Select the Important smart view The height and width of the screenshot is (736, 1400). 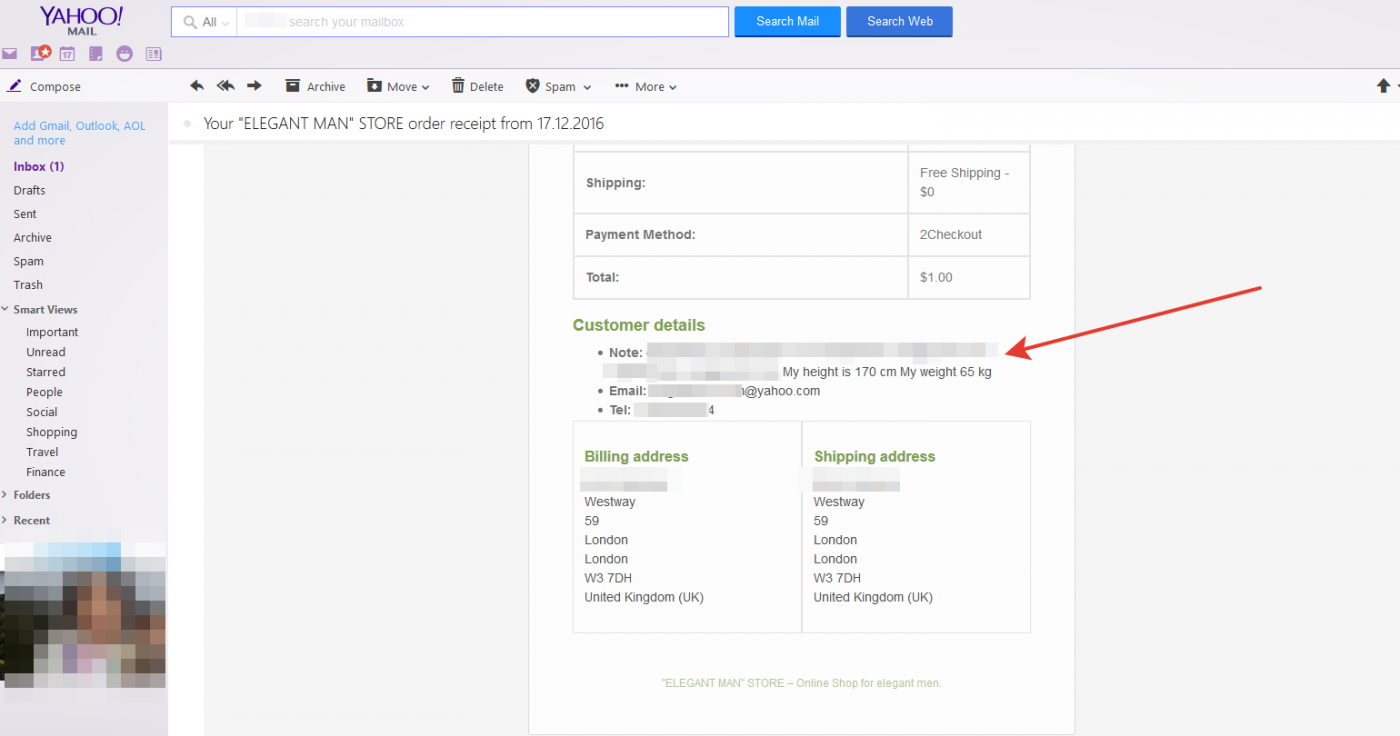pos(52,332)
